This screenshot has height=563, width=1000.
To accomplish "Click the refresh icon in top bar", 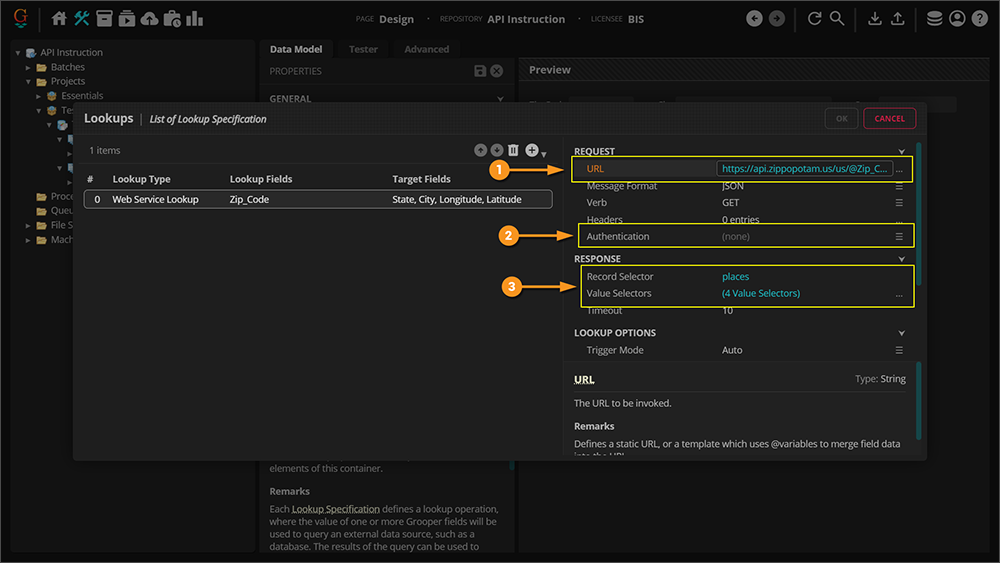I will coord(814,18).
